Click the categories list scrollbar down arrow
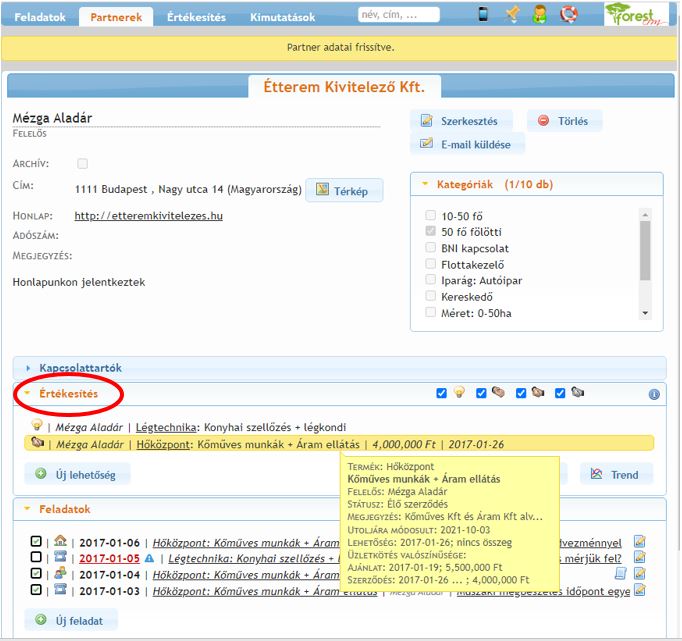Viewport: 682px width, 641px height. (645, 313)
